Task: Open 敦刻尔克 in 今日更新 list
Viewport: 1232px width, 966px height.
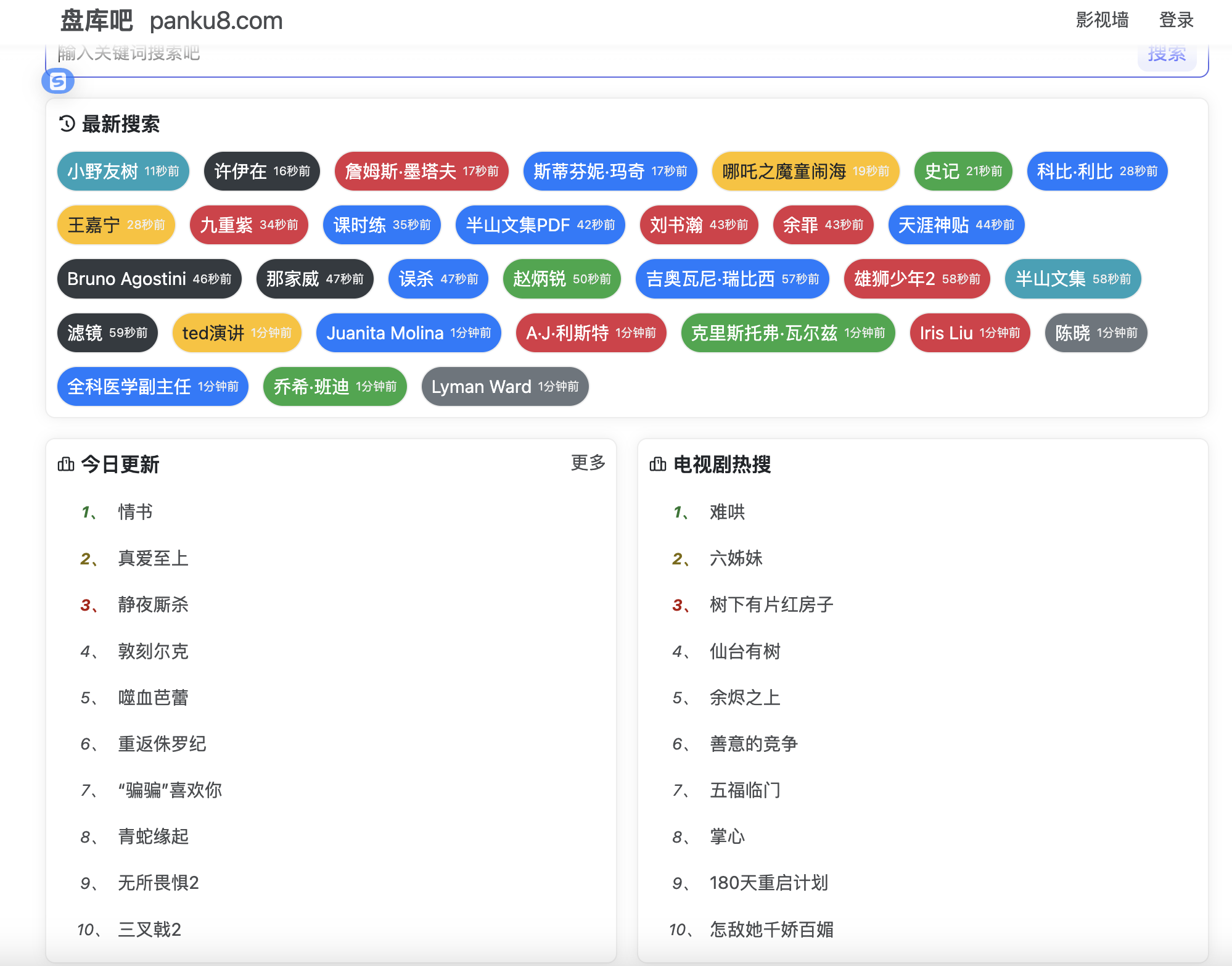Action: (x=153, y=651)
